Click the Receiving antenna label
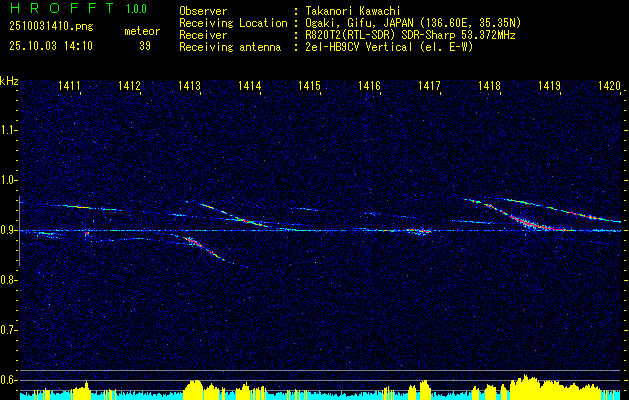This screenshot has width=629, height=400. 230,47
